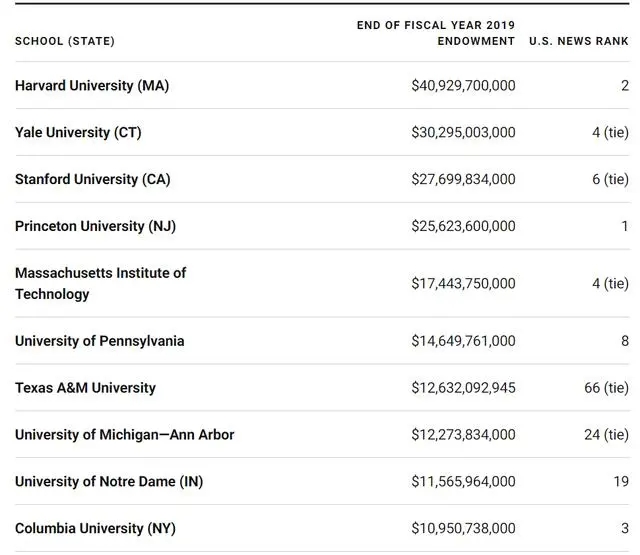
Task: Click Harvard's $40,929,700,000 endowment value
Action: point(463,86)
